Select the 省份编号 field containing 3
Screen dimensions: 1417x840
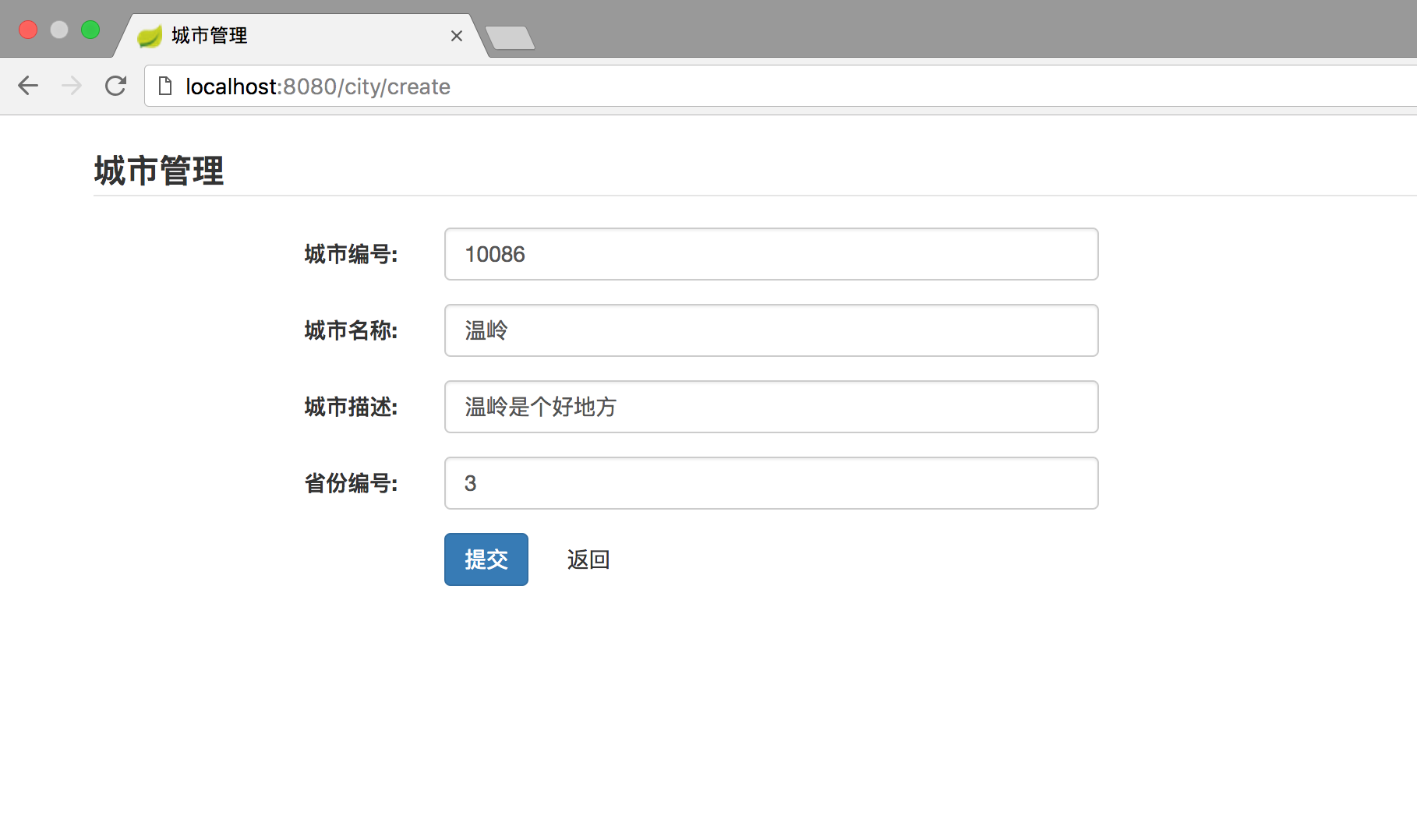coord(771,483)
